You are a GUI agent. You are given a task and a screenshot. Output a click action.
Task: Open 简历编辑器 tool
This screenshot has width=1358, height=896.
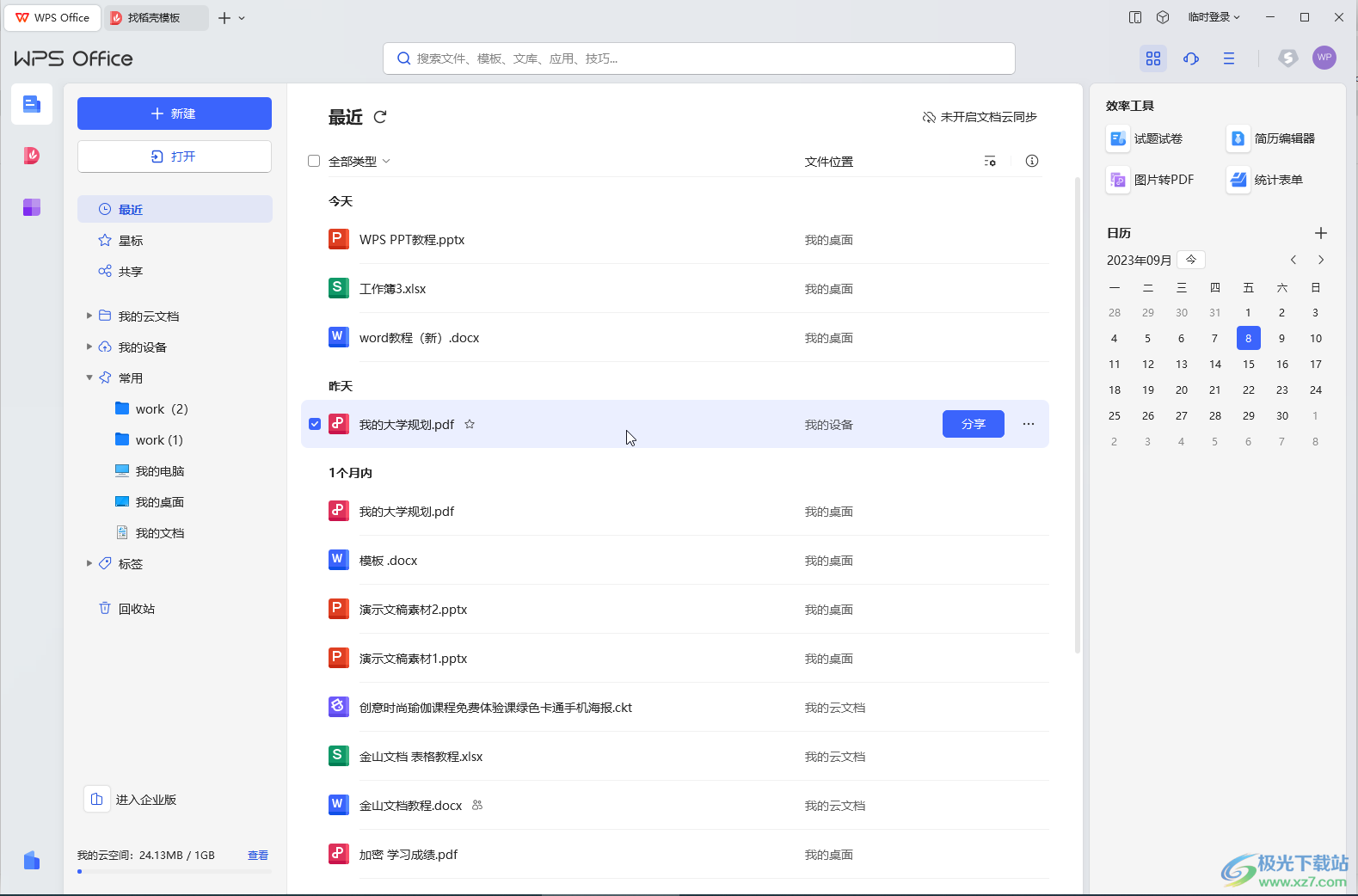[1272, 138]
